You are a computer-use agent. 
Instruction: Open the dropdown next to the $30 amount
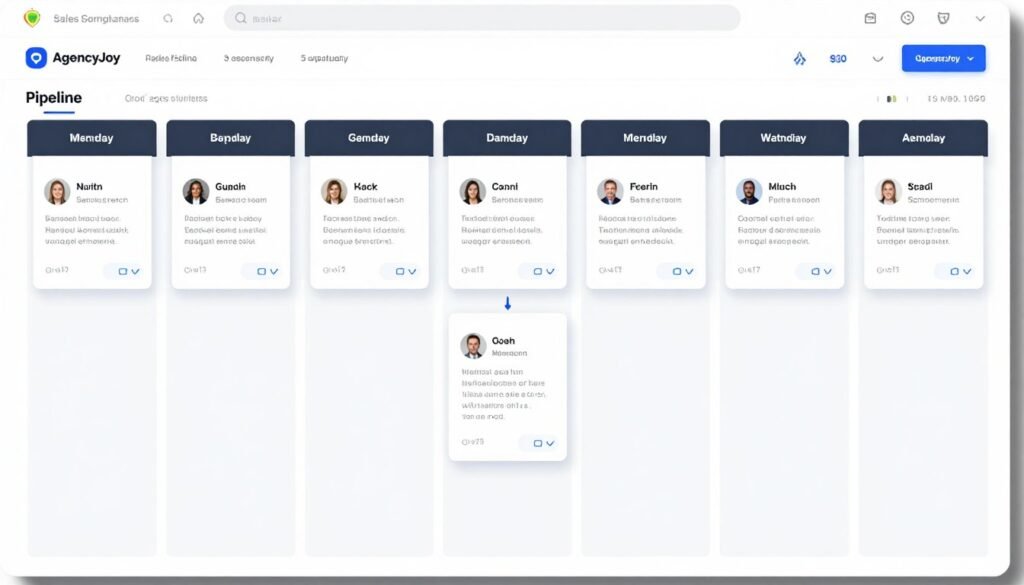[878, 58]
